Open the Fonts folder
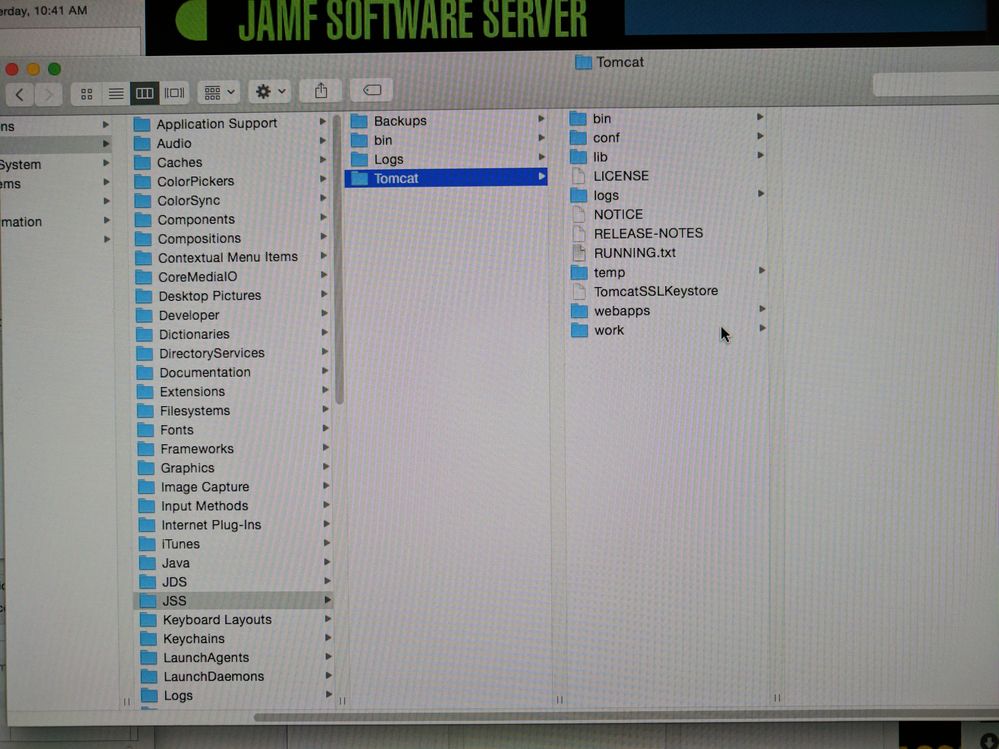Image resolution: width=999 pixels, height=749 pixels. coord(176,430)
